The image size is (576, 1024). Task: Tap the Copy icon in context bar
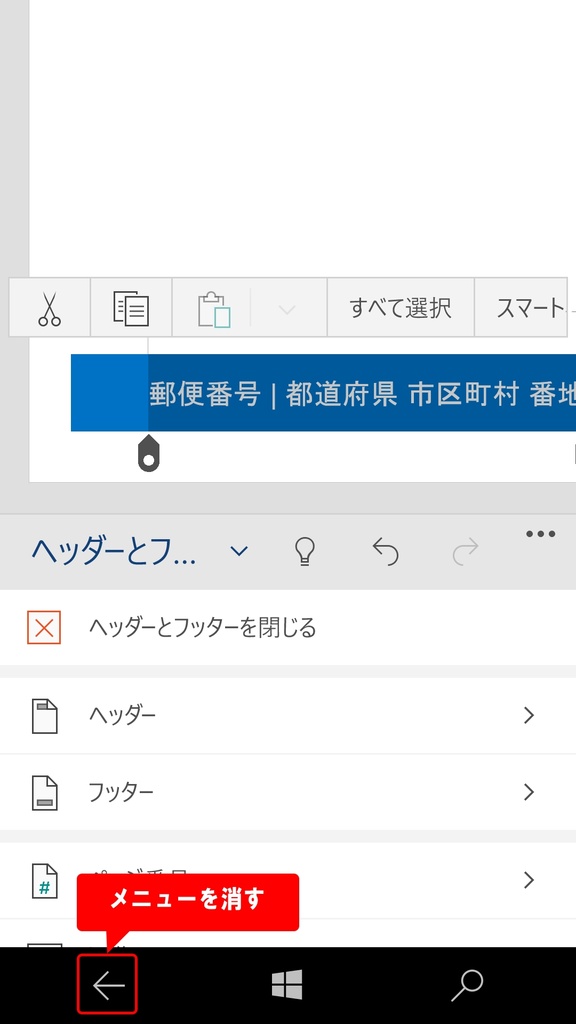(x=131, y=308)
